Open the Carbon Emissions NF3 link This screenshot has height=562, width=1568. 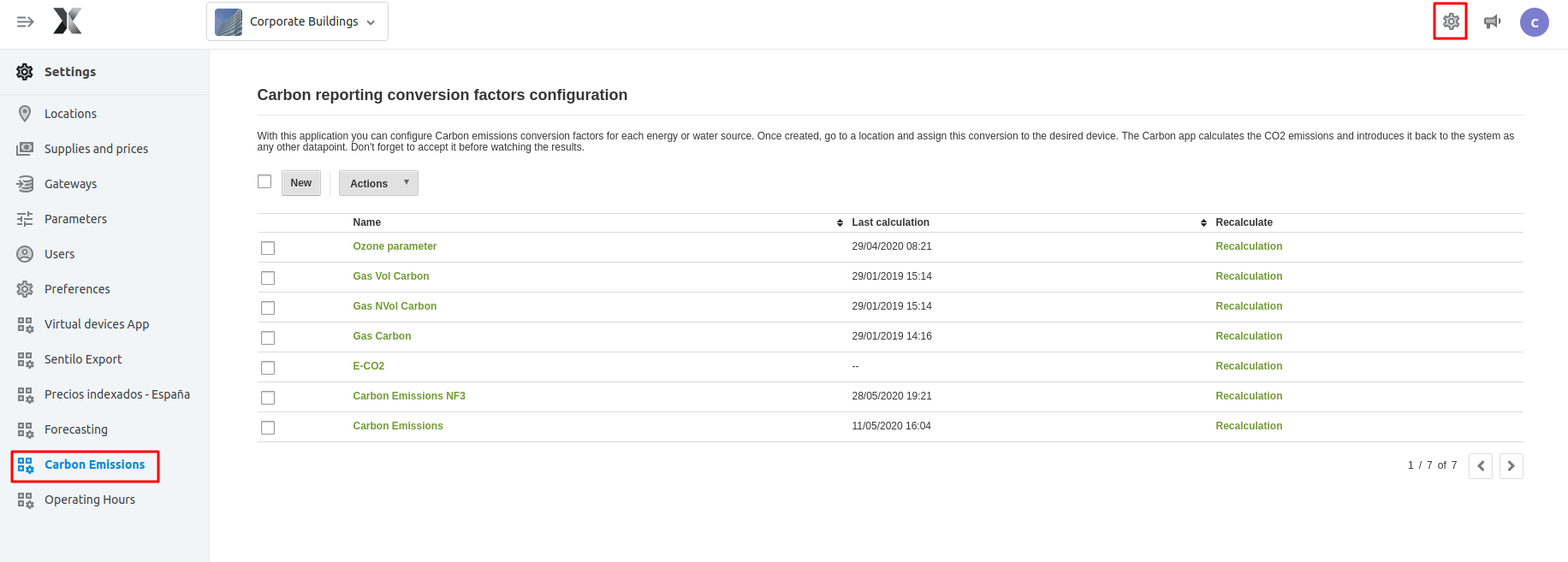(x=409, y=396)
